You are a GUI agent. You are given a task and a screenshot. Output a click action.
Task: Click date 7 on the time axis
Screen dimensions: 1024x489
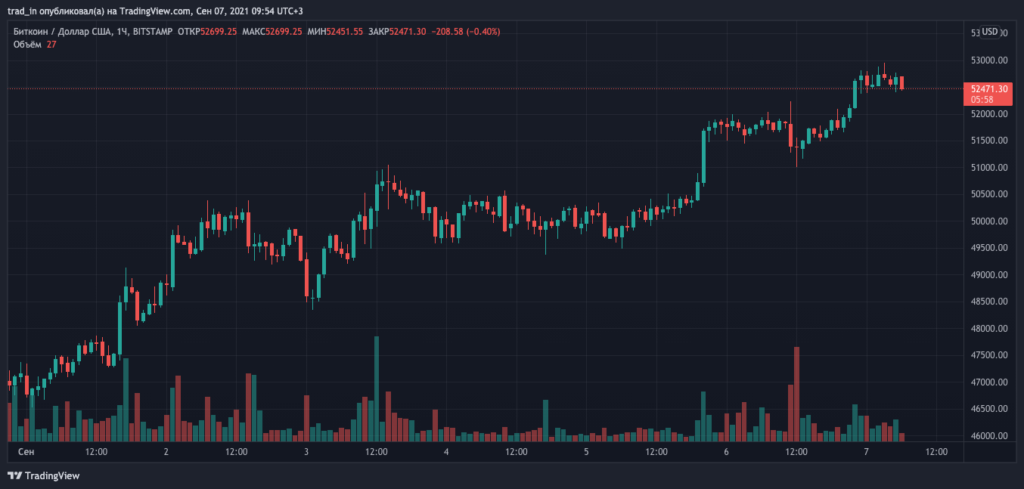866,453
